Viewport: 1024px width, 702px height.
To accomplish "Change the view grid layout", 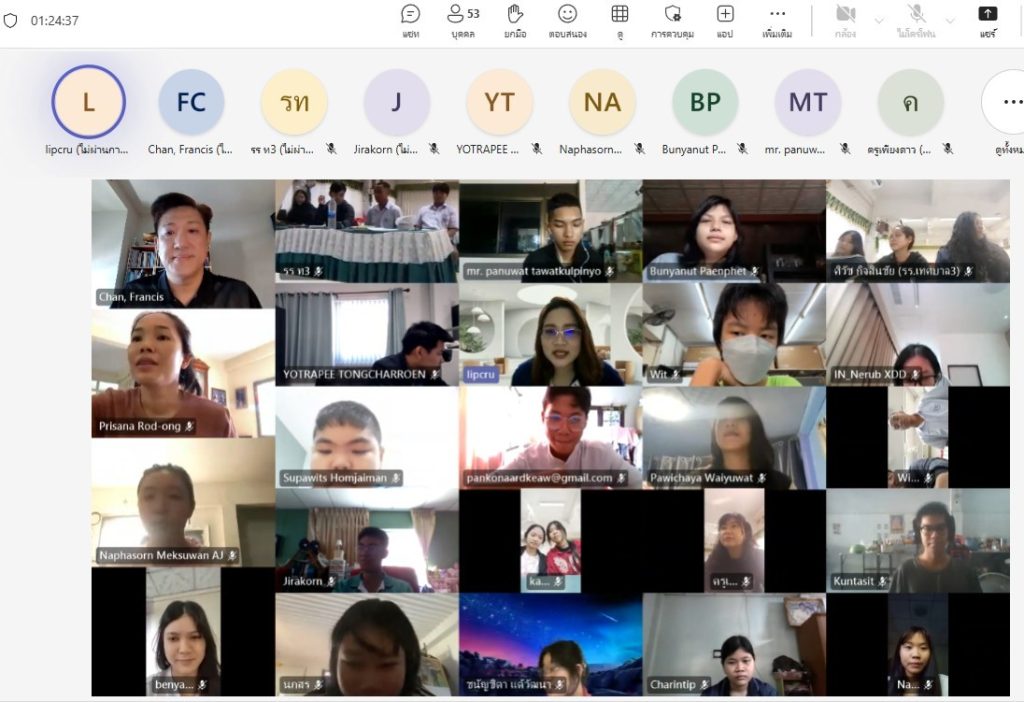I will point(620,20).
